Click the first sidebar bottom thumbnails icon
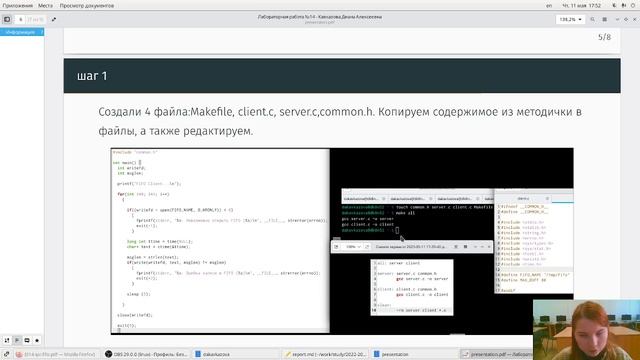This screenshot has width=640, height=360. click(7, 340)
